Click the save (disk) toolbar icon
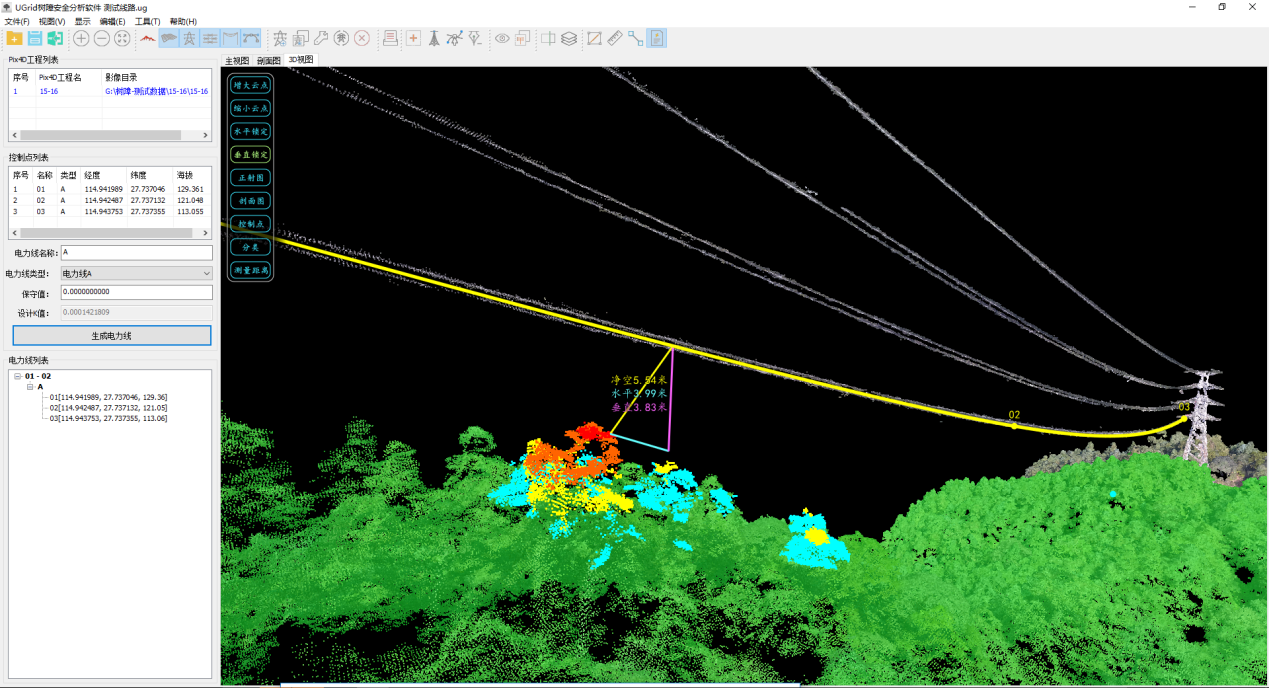The image size is (1269, 688). click(x=35, y=38)
